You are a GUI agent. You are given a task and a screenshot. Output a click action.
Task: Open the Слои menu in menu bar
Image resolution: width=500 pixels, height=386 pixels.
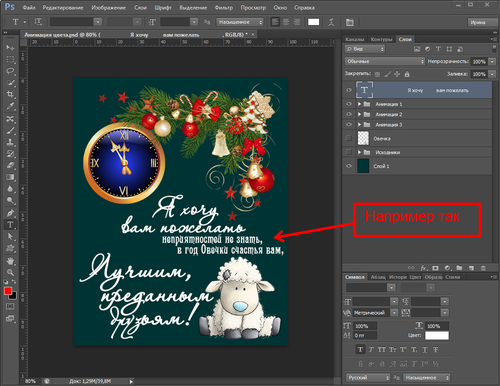click(140, 7)
